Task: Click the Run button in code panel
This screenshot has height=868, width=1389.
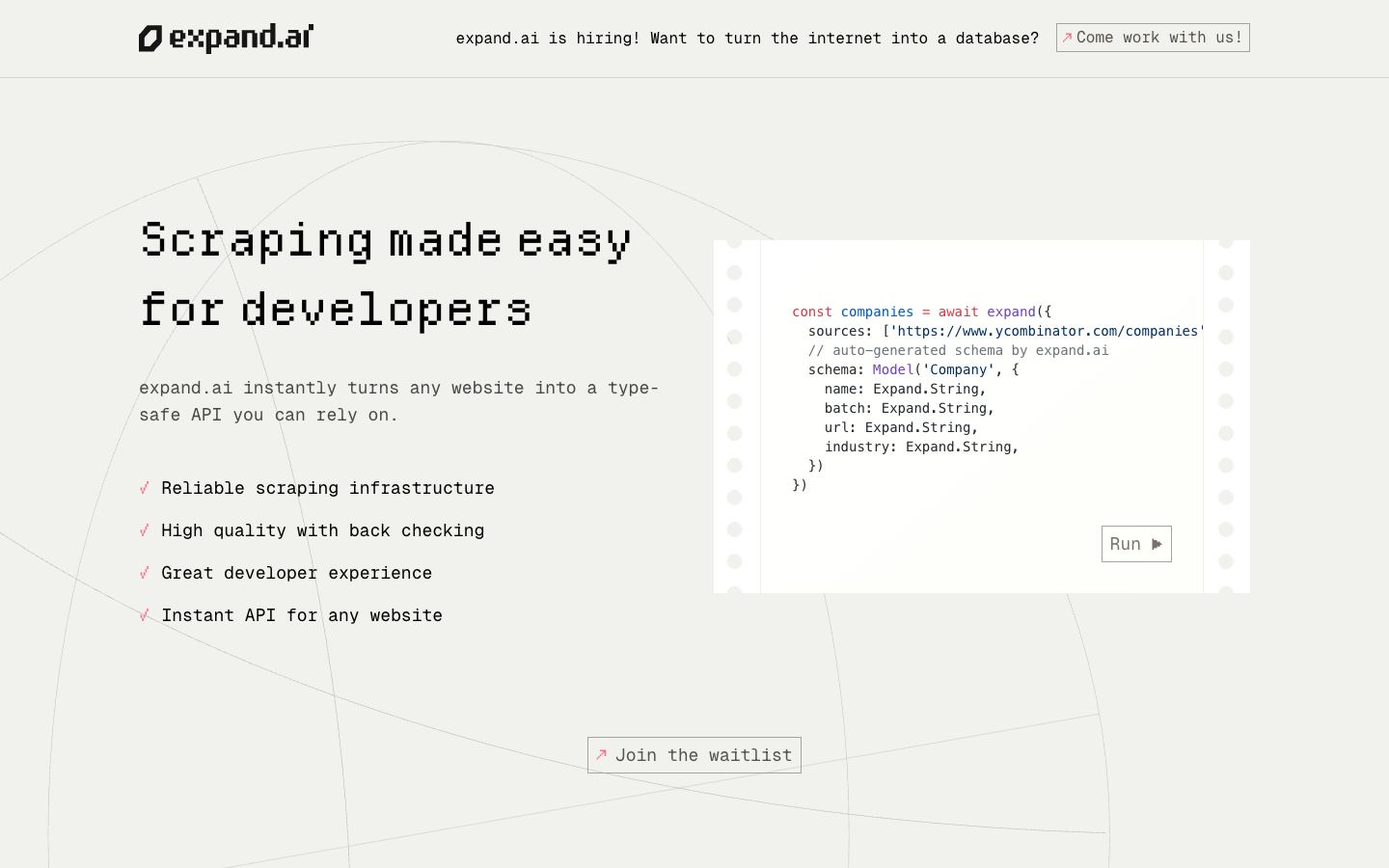Action: (x=1136, y=544)
